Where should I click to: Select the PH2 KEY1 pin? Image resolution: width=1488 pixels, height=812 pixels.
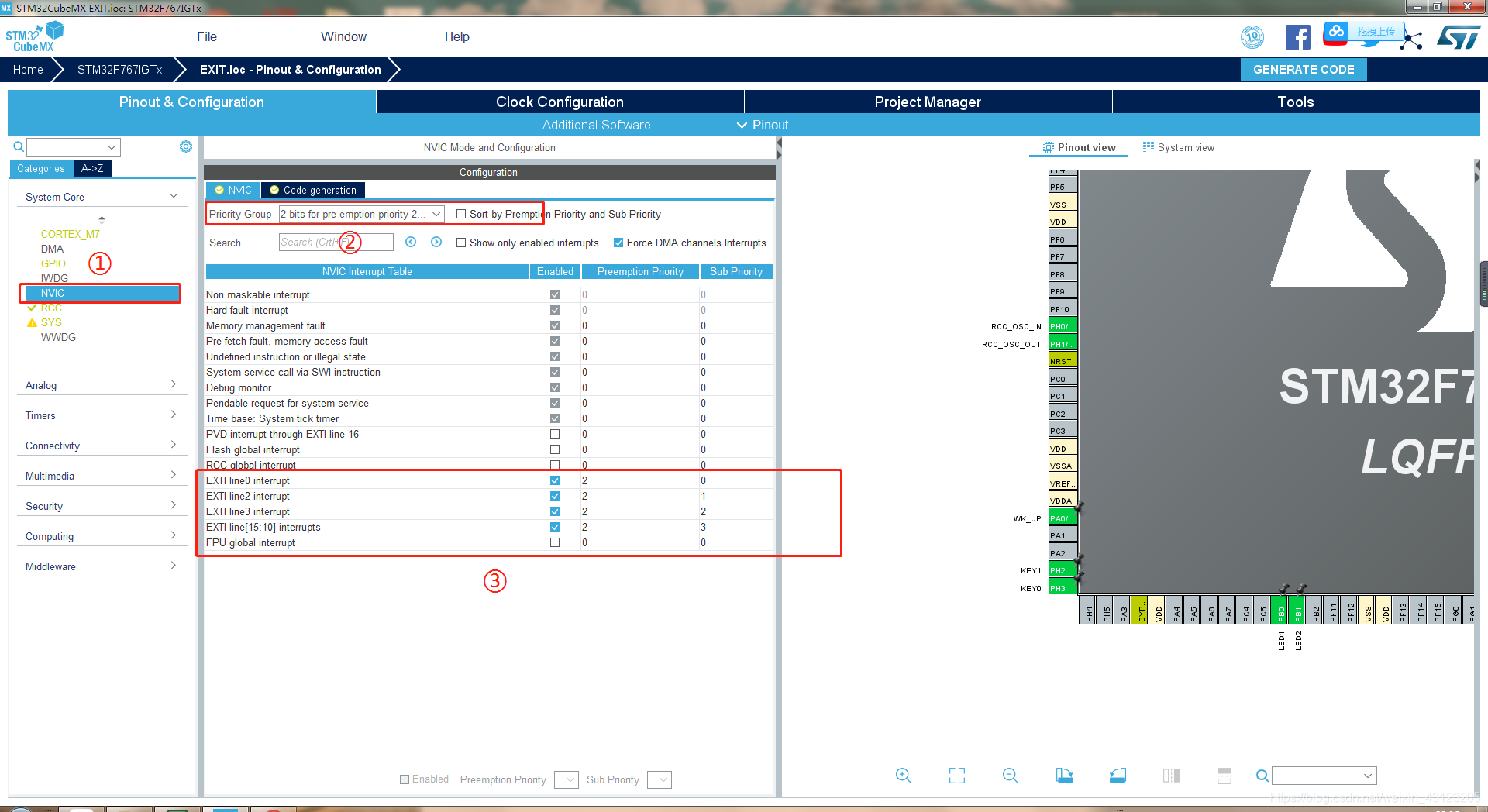(x=1063, y=570)
